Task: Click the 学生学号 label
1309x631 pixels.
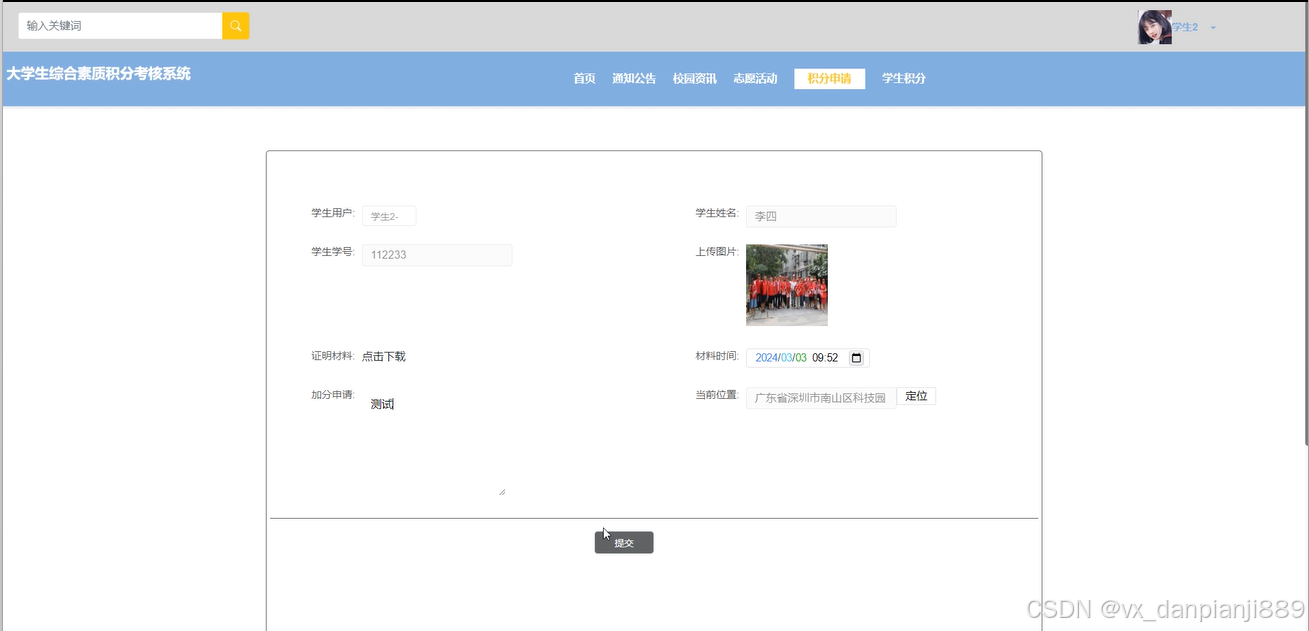Action: [333, 252]
